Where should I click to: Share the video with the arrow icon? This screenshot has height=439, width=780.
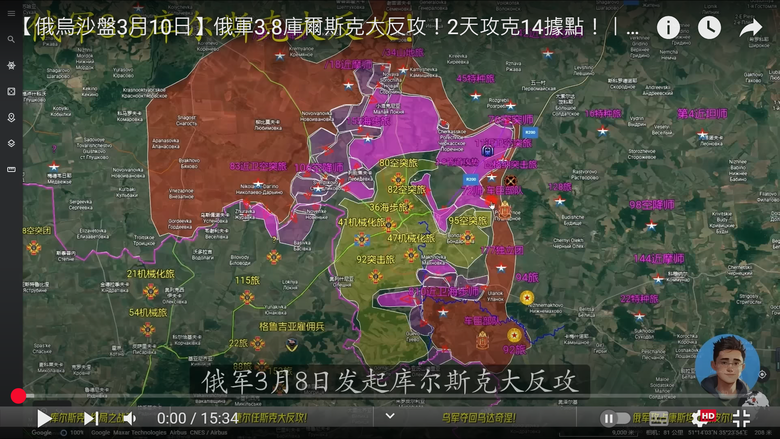pos(751,27)
